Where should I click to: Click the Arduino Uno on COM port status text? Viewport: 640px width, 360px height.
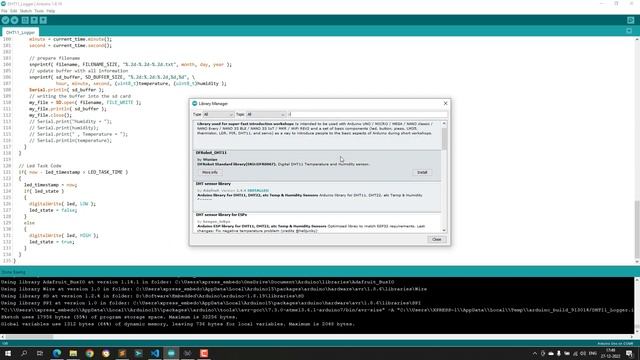pyautogui.click(x=615, y=344)
